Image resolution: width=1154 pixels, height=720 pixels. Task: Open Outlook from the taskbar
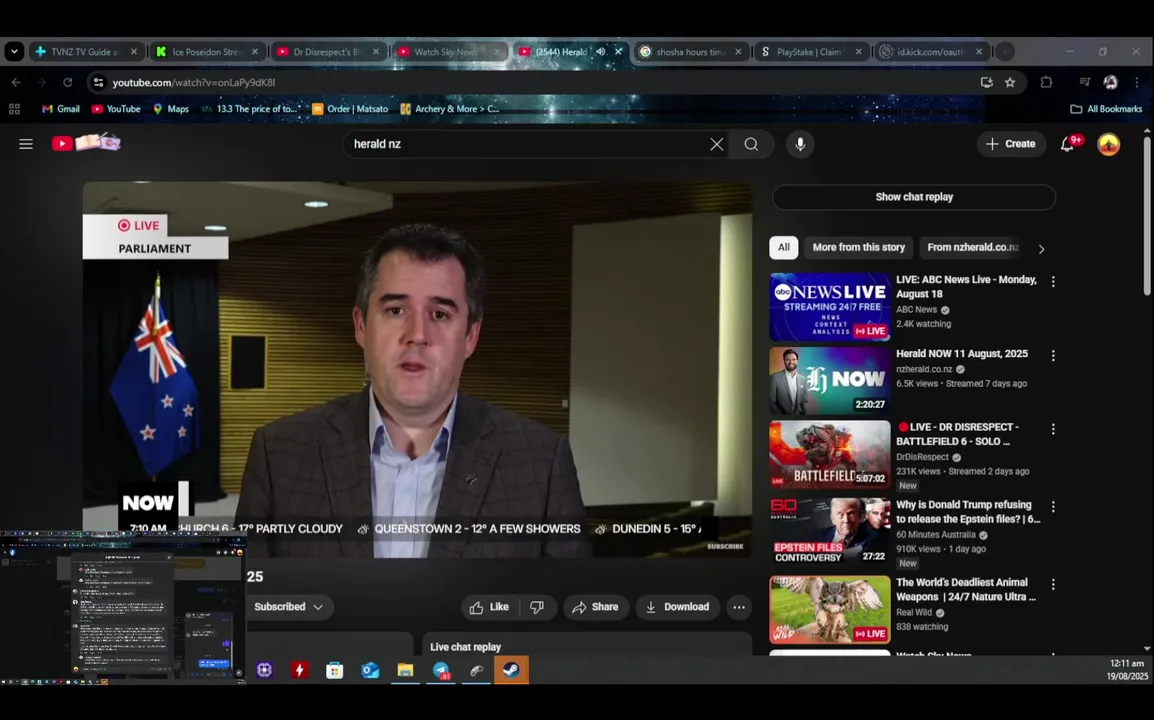point(370,670)
